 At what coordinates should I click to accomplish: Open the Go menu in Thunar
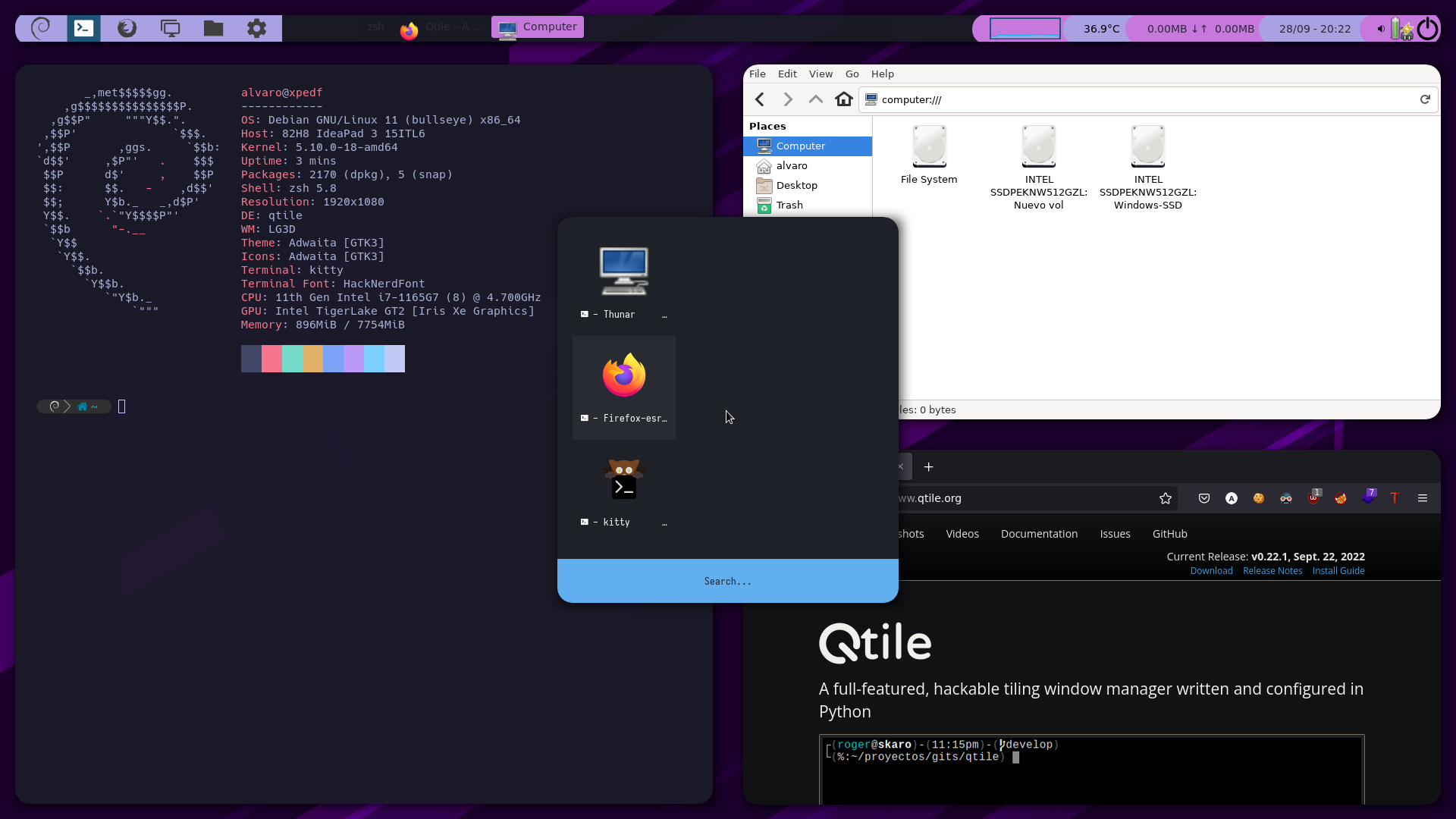(852, 74)
